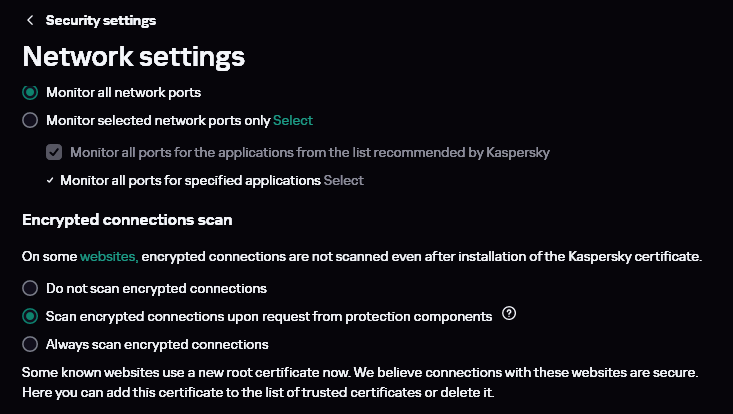The height and width of the screenshot is (414, 733).
Task: Click the 'Always scan encrypted connections' label text
Action: [x=157, y=344]
